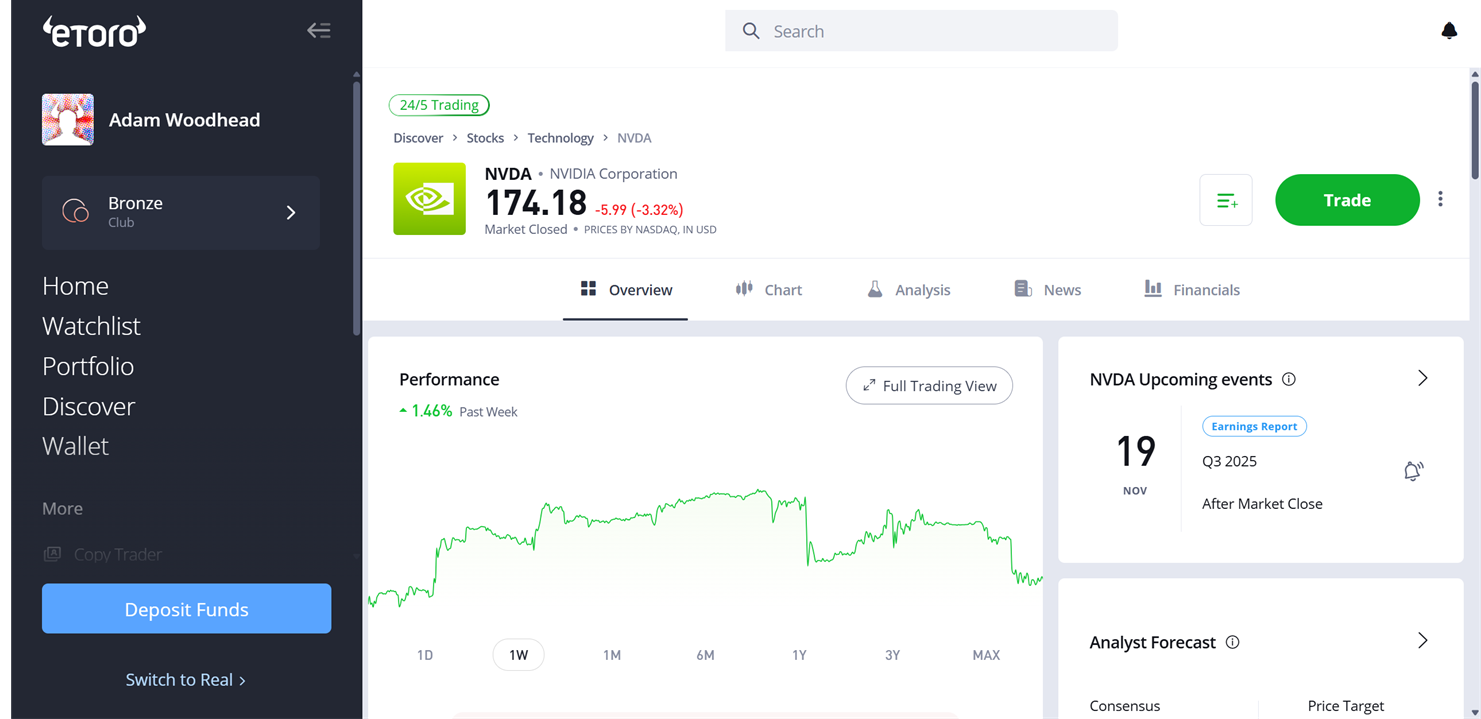Click the sidebar scrollbar

pos(356,208)
